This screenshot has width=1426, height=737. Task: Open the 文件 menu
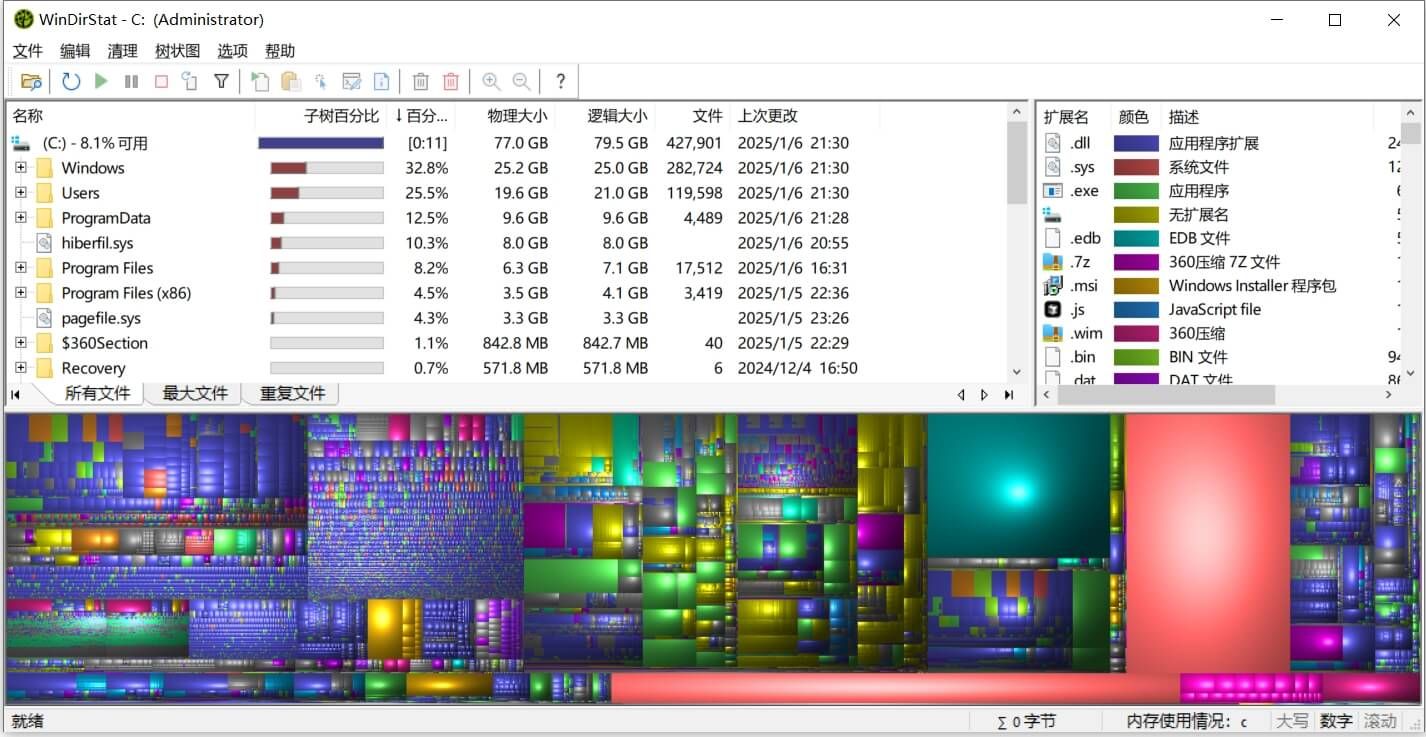tap(28, 51)
